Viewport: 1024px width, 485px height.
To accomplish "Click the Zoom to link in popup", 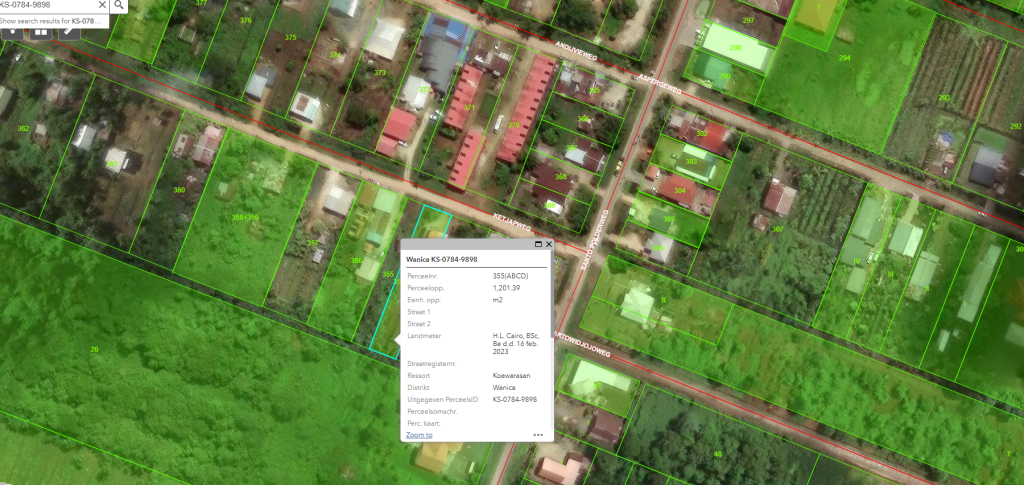I will (419, 435).
